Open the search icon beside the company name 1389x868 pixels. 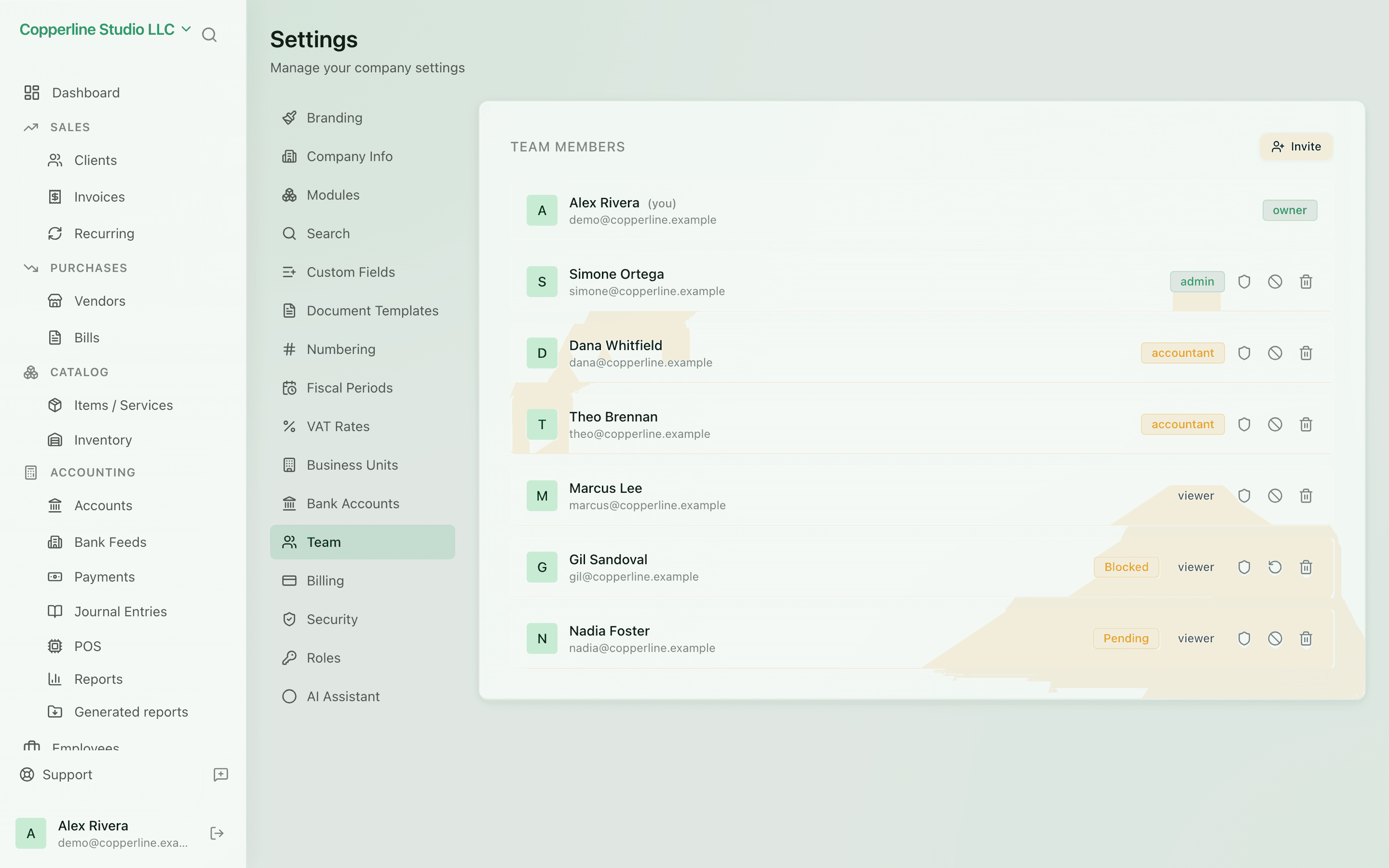point(209,35)
